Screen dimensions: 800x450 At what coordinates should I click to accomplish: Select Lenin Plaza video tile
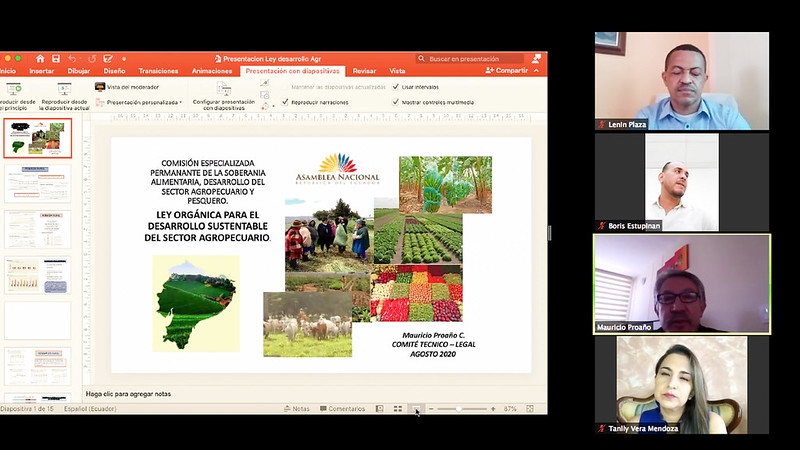(x=682, y=81)
